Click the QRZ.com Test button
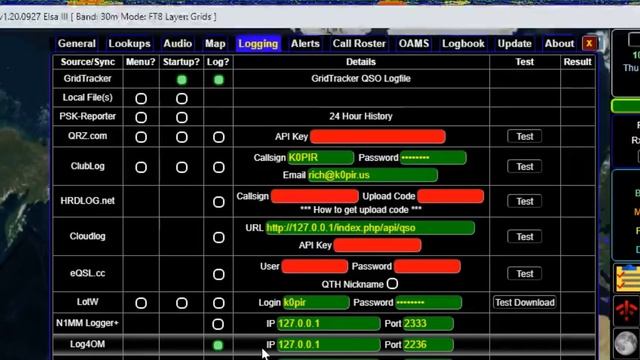 coord(524,136)
